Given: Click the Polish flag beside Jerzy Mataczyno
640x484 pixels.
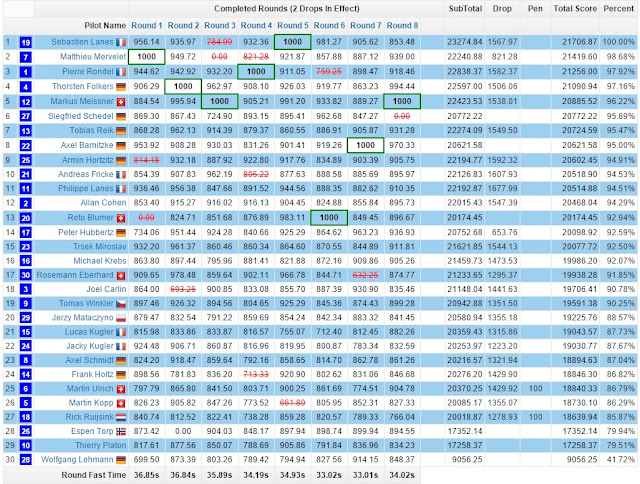Looking at the screenshot, I should tap(121, 318).
